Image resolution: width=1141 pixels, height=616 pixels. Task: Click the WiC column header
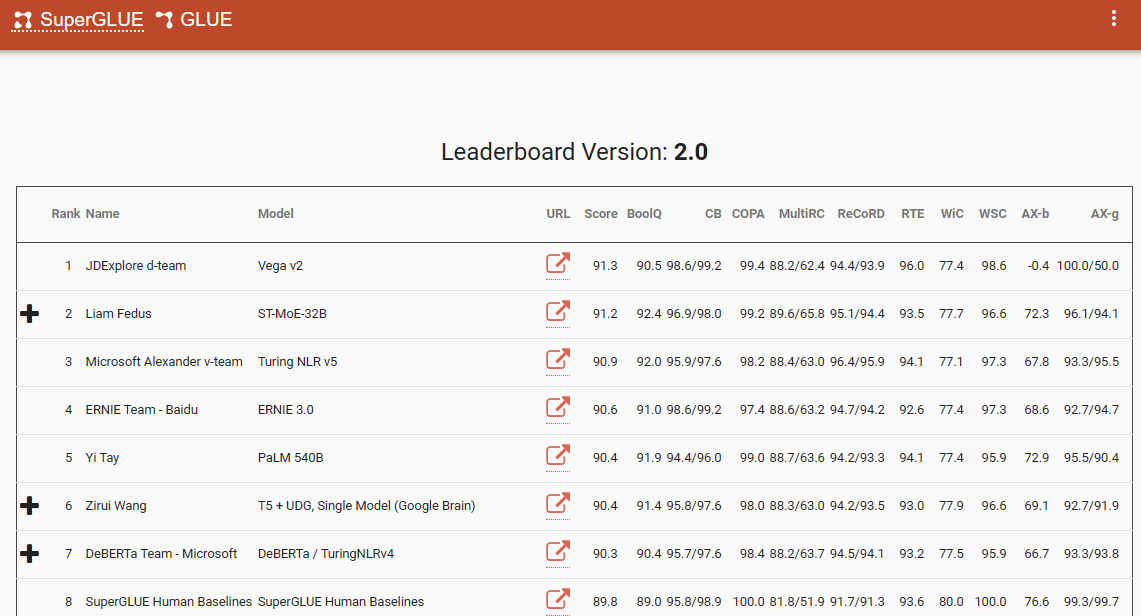coord(952,214)
